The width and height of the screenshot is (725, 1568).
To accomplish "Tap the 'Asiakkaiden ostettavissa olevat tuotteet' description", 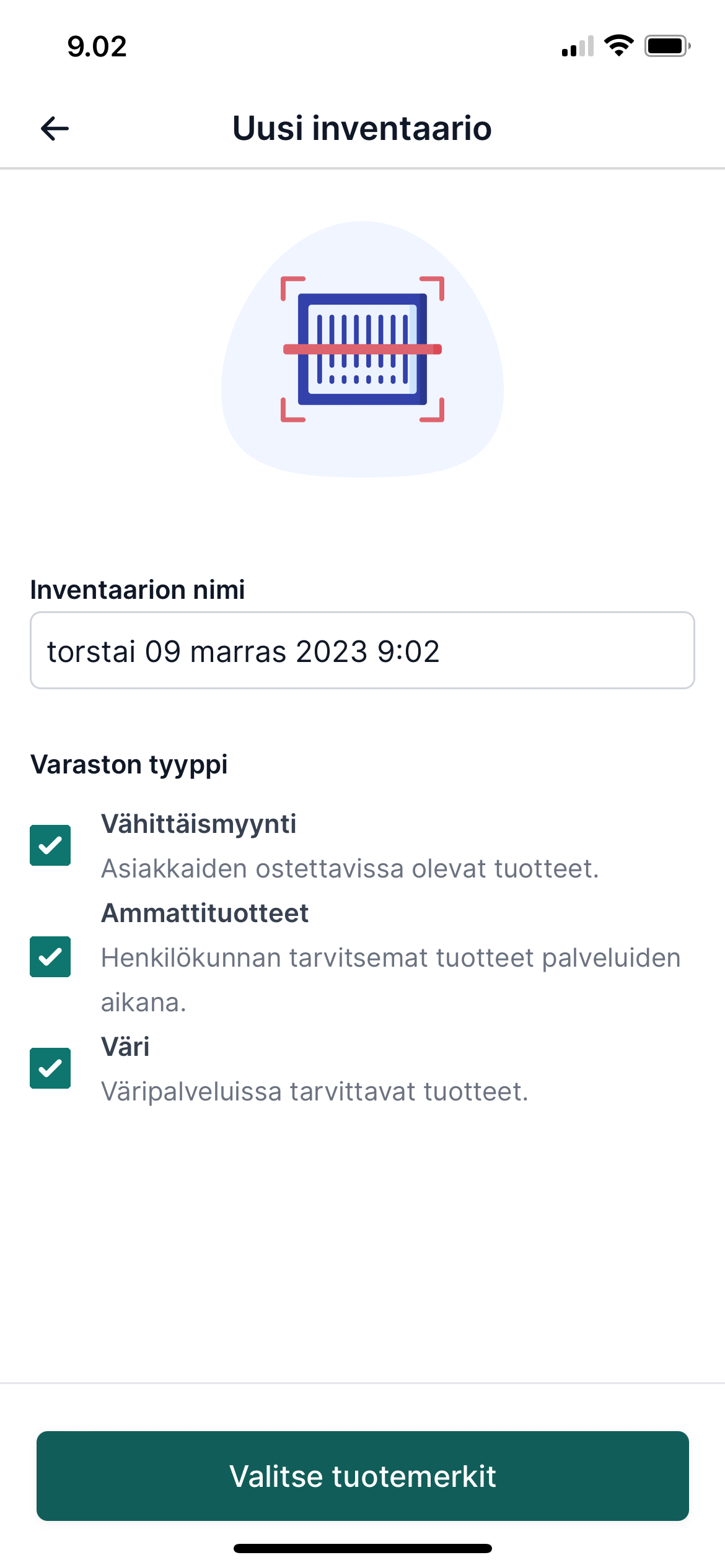I will [350, 868].
